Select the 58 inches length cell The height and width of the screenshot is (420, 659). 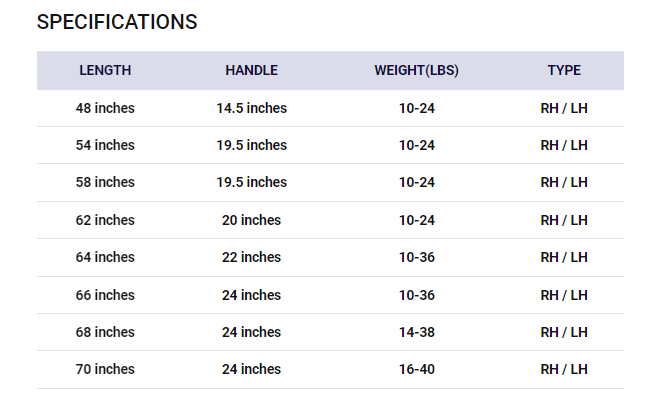click(105, 182)
